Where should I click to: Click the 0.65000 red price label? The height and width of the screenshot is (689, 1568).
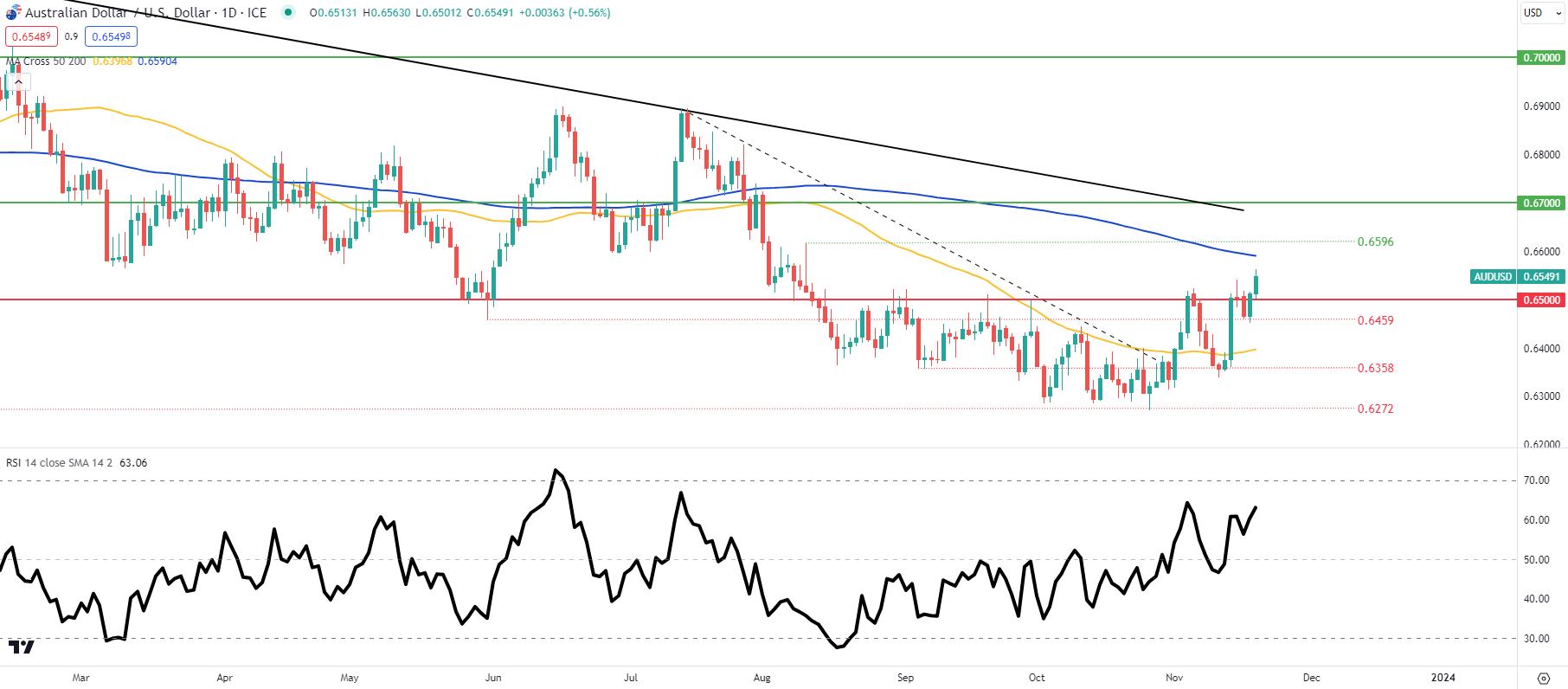1542,300
